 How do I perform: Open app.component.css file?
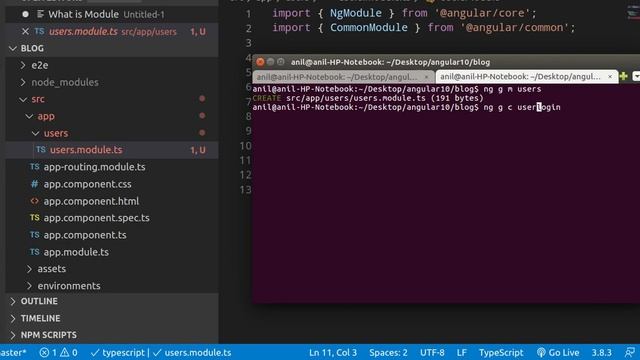pyautogui.click(x=87, y=184)
